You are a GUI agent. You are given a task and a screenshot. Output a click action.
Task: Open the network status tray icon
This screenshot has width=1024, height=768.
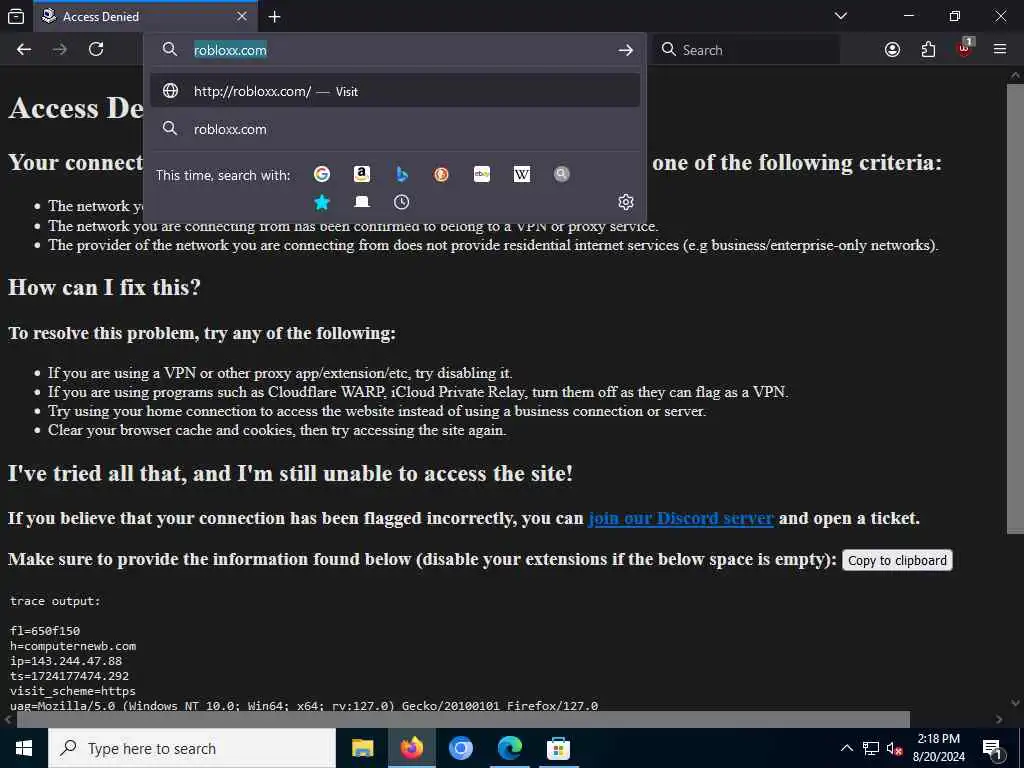(871, 748)
